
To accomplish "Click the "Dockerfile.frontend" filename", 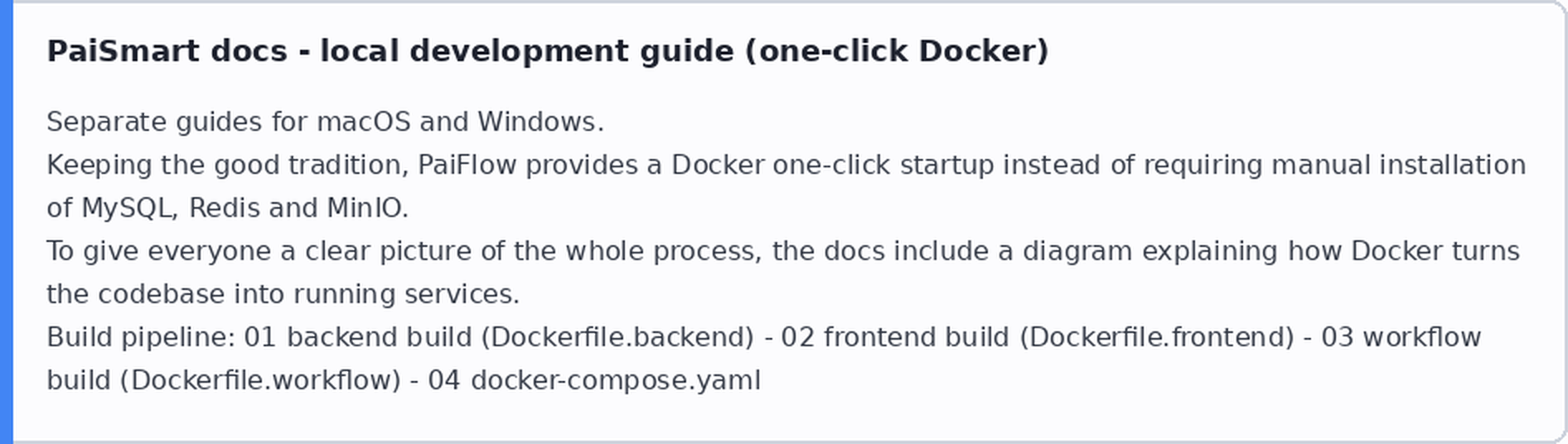I will [x=1156, y=337].
